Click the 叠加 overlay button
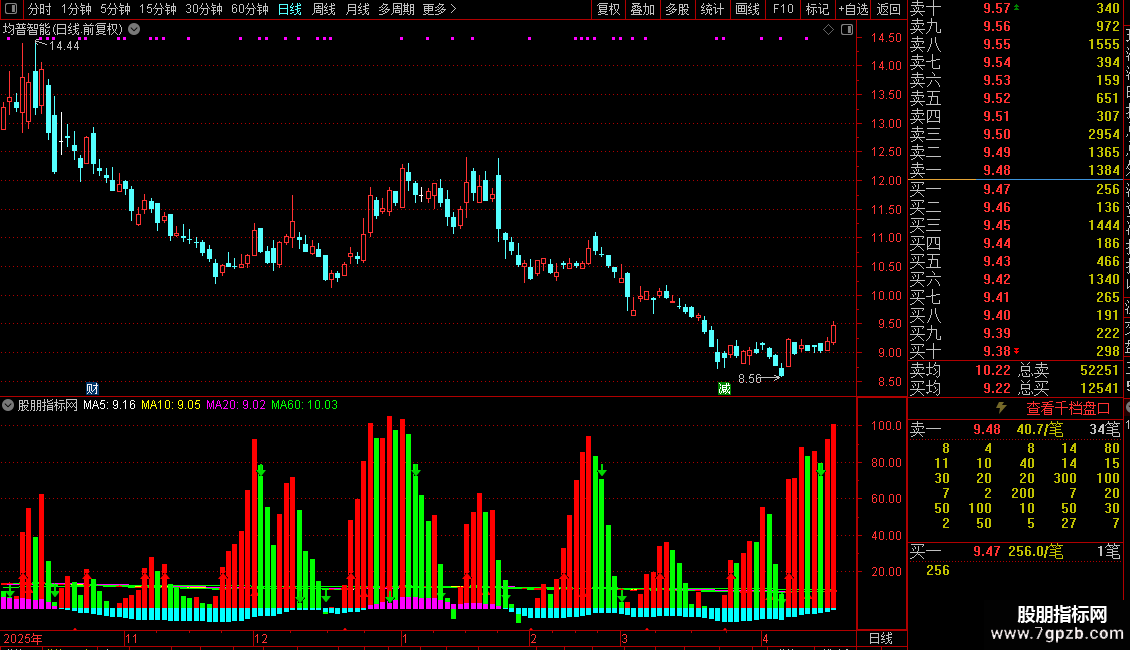This screenshot has width=1130, height=650. [x=642, y=9]
